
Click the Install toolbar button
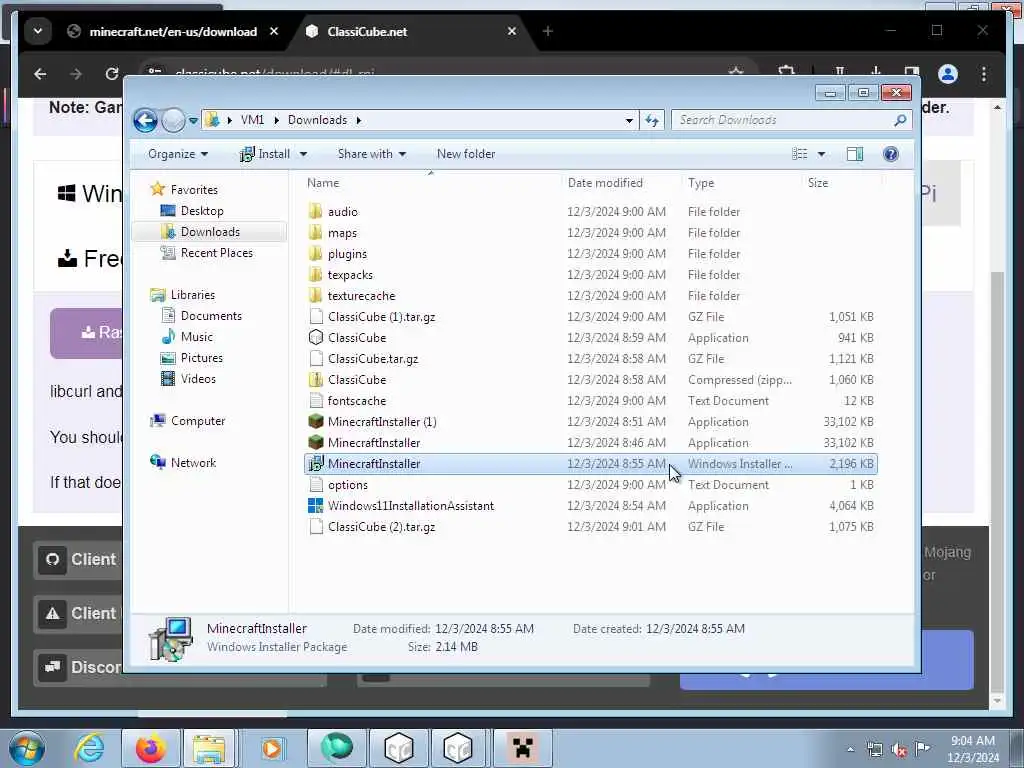(265, 154)
